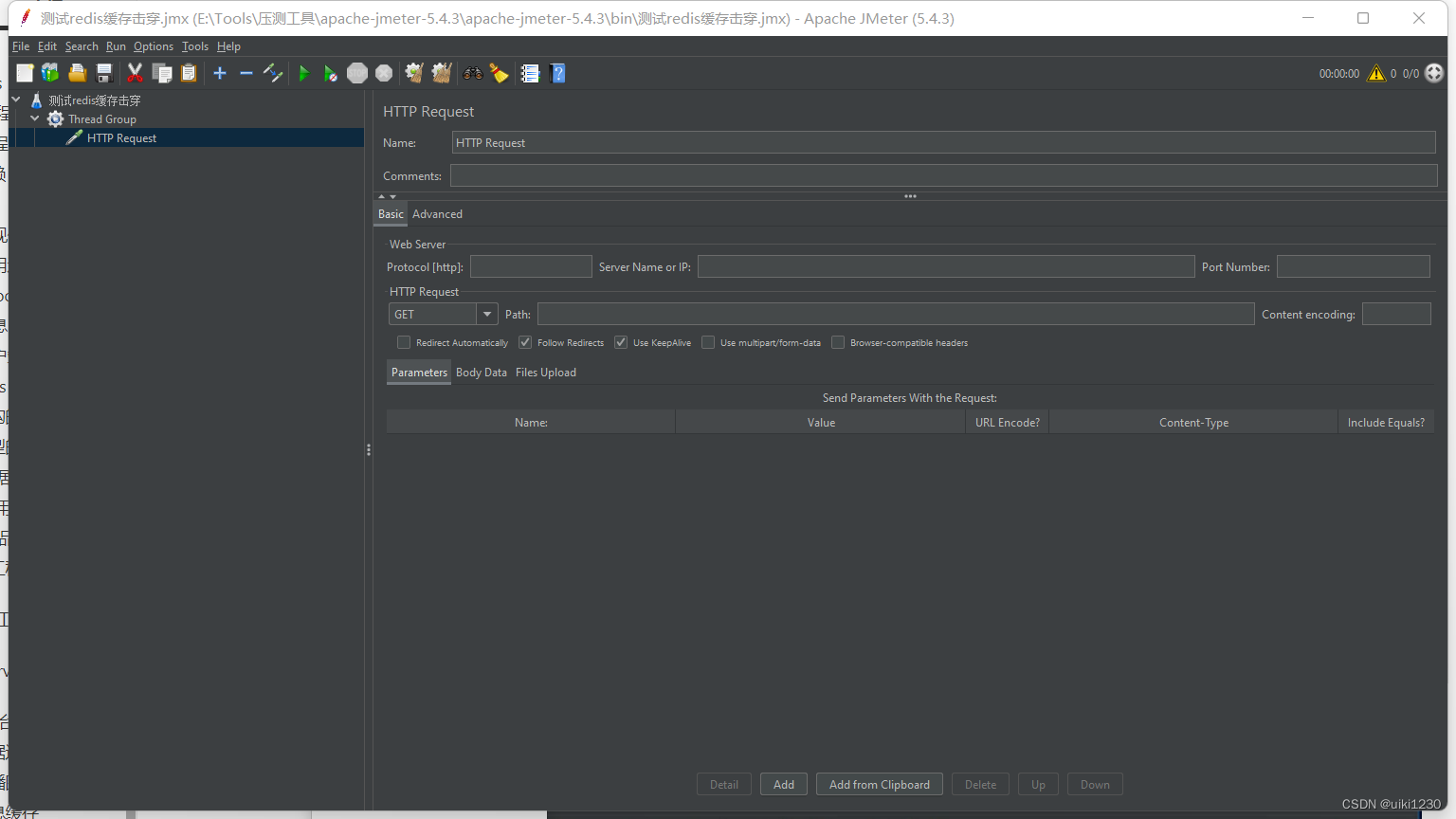The height and width of the screenshot is (819, 1456).
Task: Click the Collapse All minus icon
Action: [246, 73]
